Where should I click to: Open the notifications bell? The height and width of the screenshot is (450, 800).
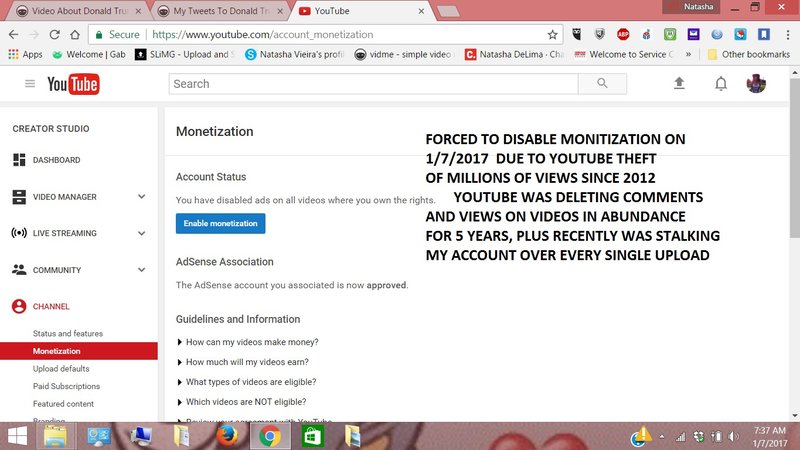tap(720, 83)
